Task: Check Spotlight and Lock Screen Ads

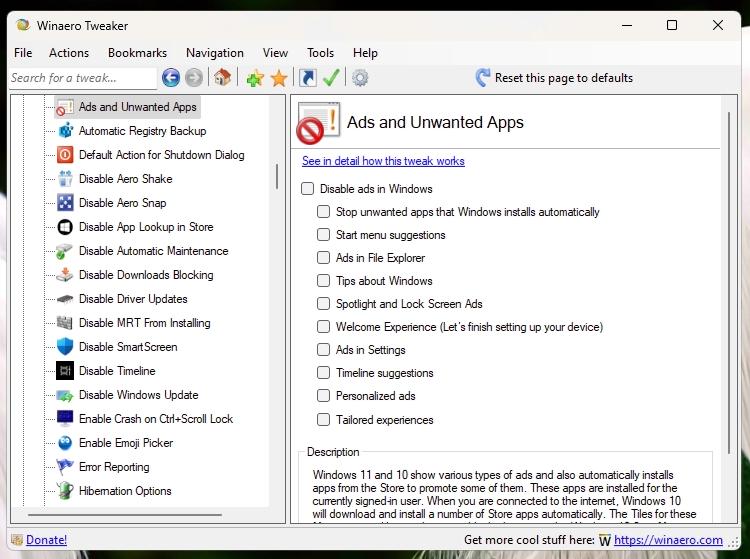Action: pos(323,303)
